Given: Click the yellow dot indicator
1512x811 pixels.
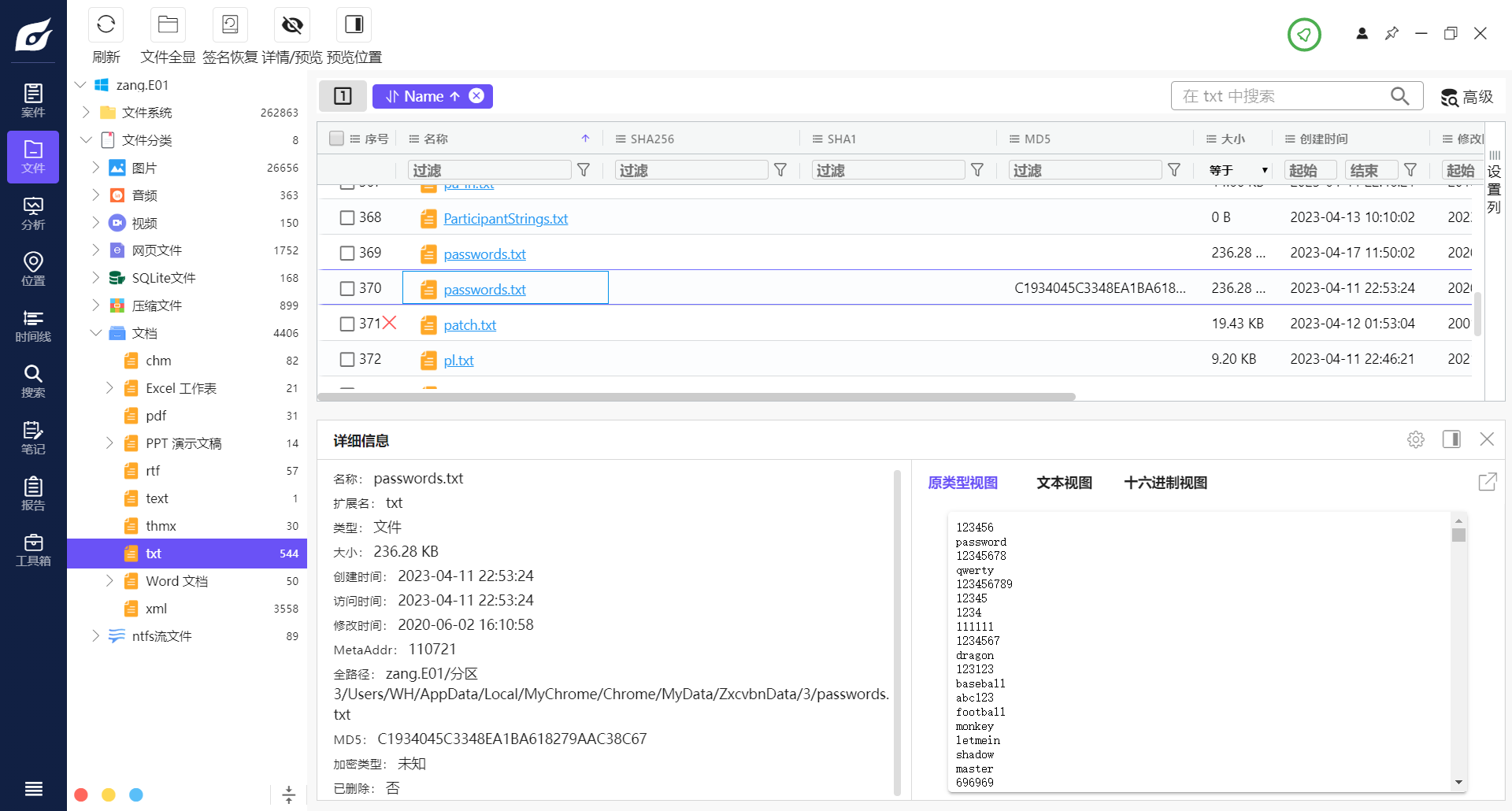Looking at the screenshot, I should point(109,794).
